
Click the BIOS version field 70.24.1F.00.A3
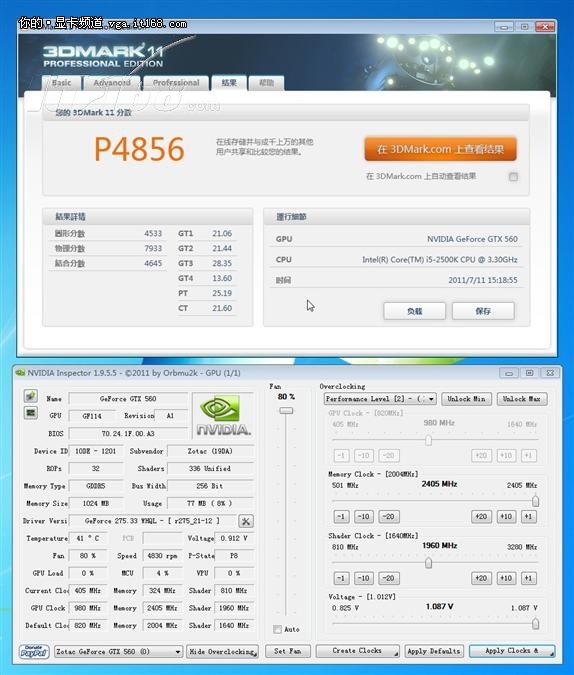tap(128, 433)
